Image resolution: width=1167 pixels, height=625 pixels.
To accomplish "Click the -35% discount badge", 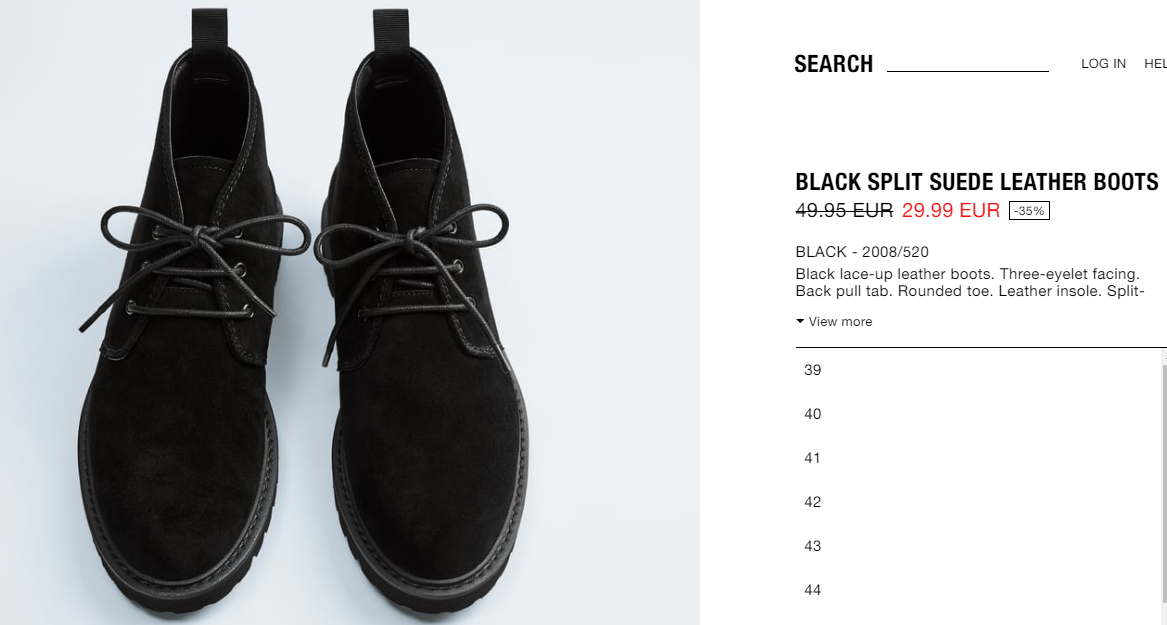I will pyautogui.click(x=1029, y=211).
